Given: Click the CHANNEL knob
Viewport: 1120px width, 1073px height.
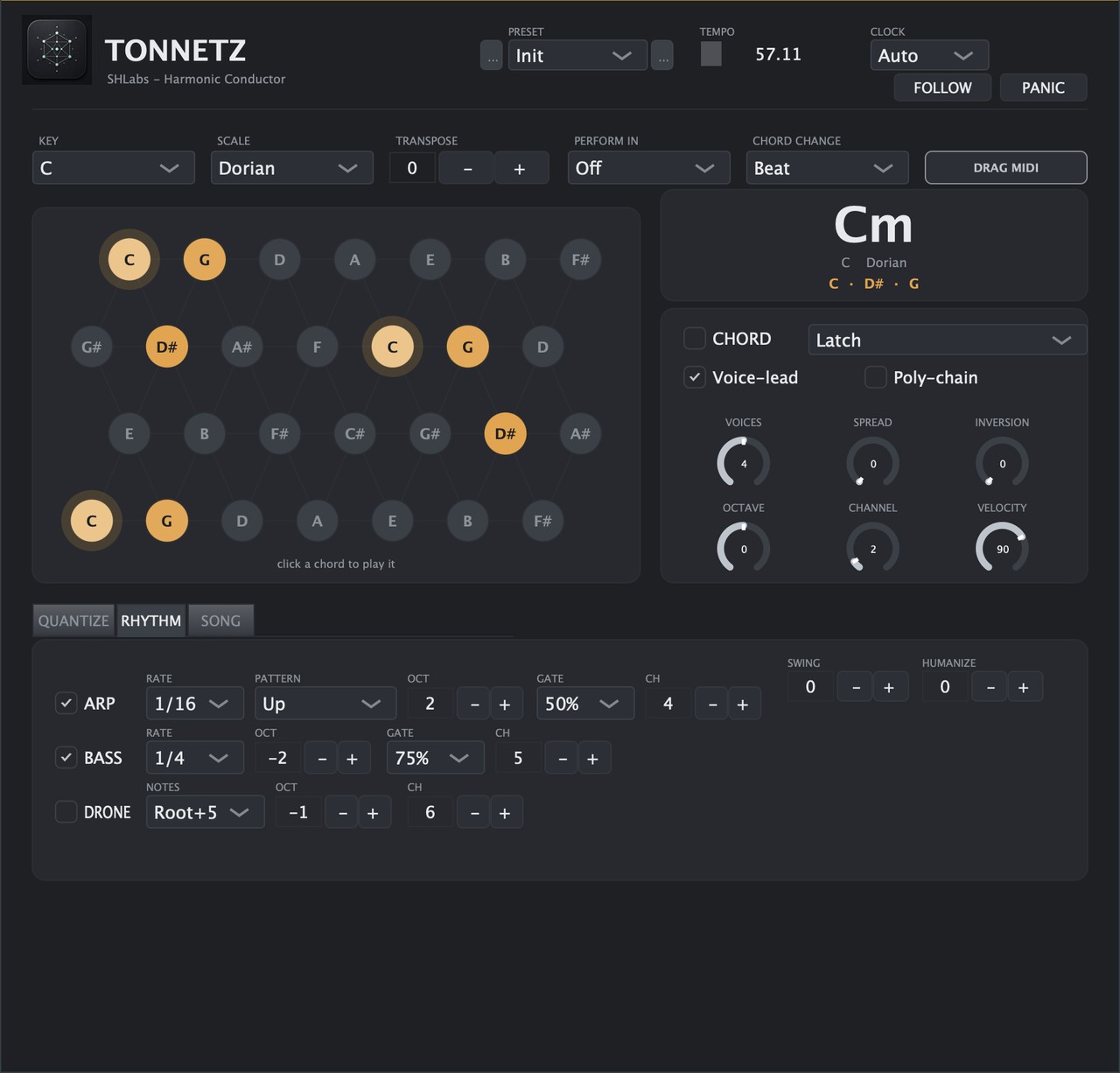Looking at the screenshot, I should 872,548.
